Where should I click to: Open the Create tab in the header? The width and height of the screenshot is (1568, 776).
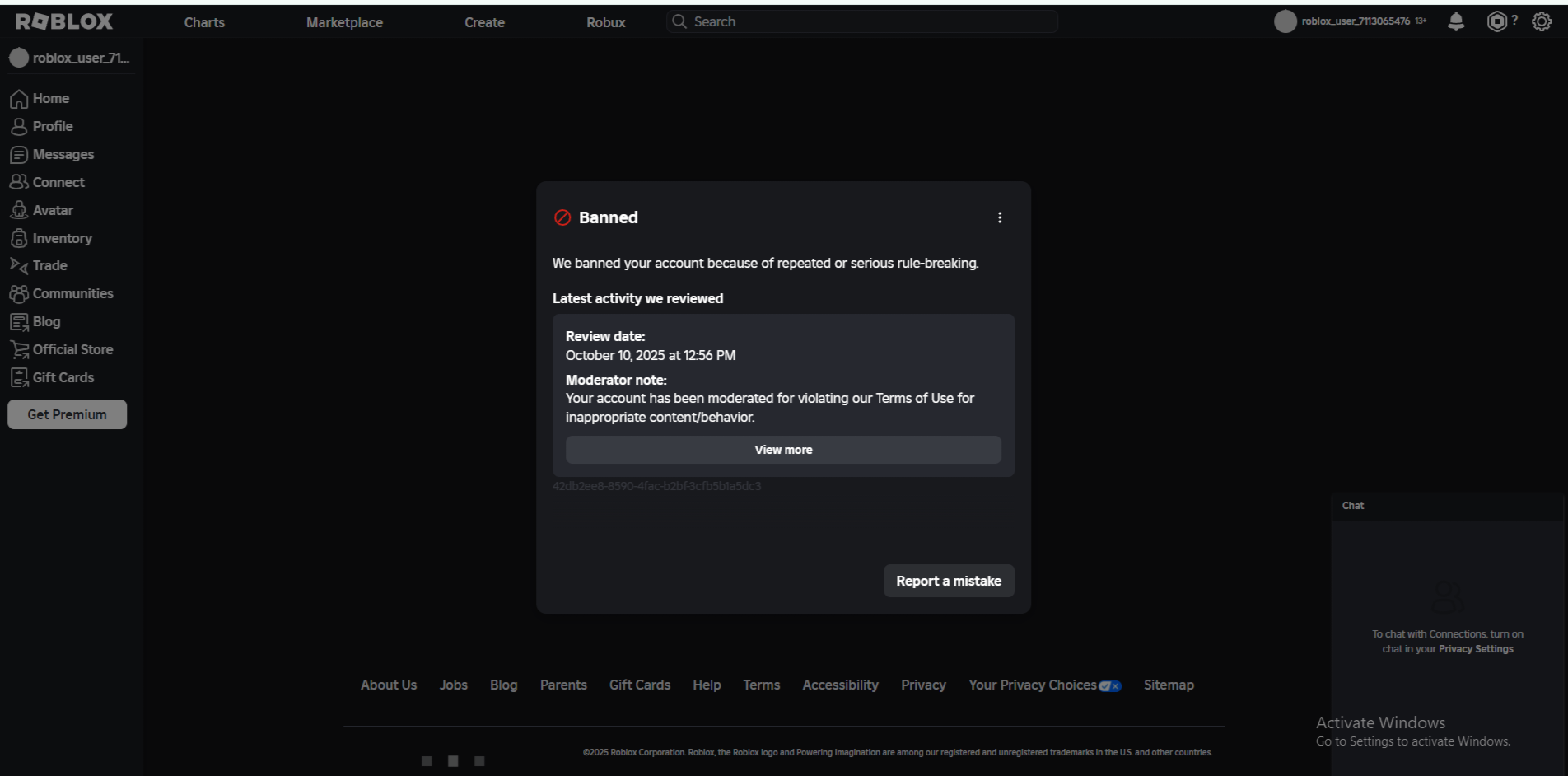[x=484, y=22]
